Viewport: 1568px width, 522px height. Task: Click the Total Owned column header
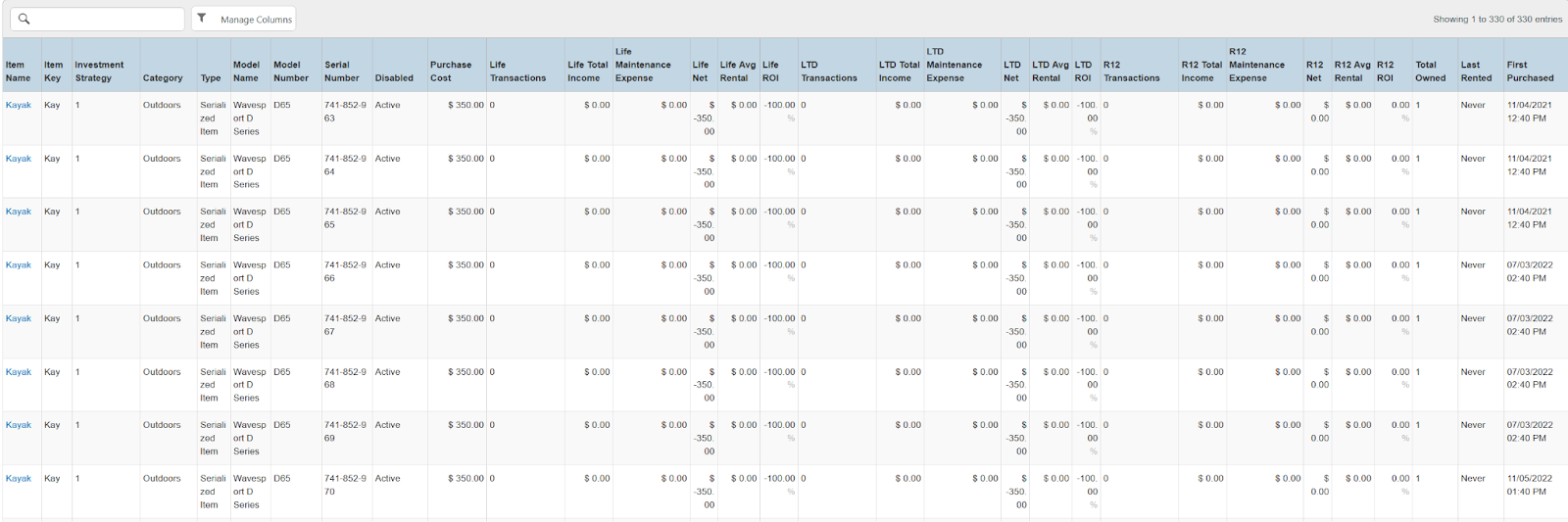coord(1430,71)
